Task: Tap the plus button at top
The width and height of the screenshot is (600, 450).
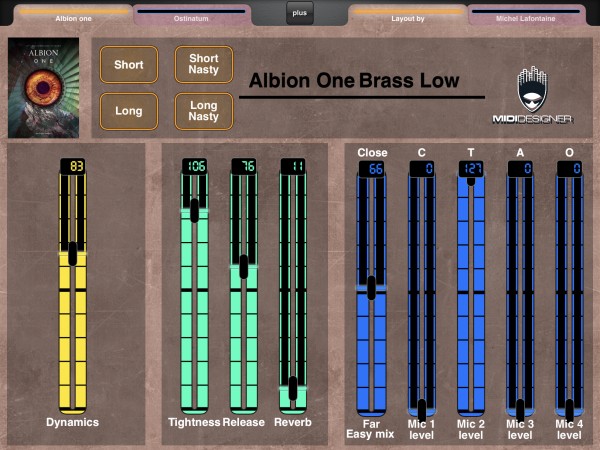Action: click(300, 13)
